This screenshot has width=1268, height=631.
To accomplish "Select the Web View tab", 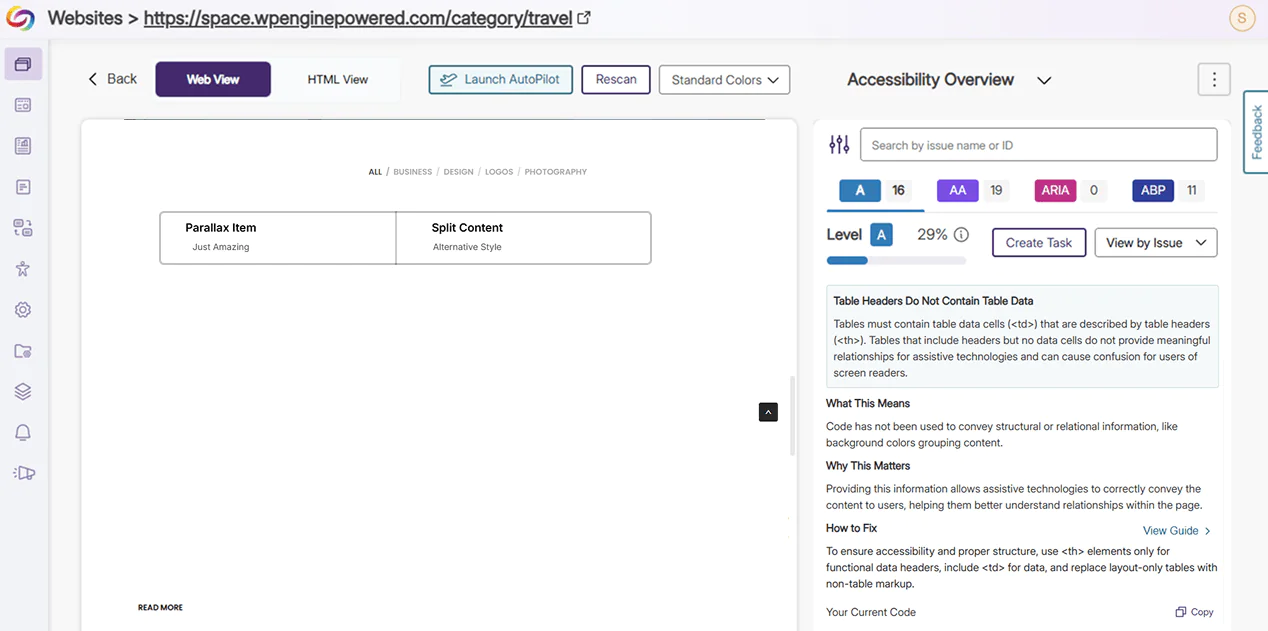I will [212, 79].
